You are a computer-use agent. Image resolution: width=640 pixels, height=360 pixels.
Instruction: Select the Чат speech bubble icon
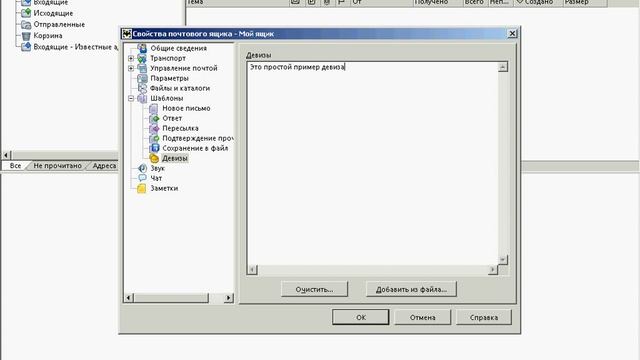coord(142,178)
